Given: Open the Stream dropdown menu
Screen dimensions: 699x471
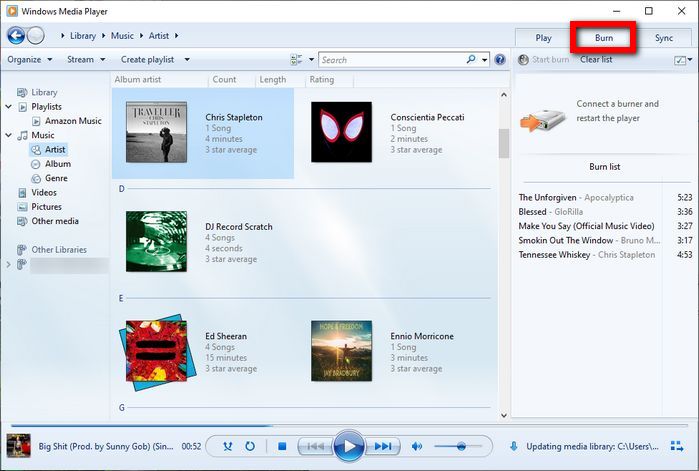Looking at the screenshot, I should [86, 59].
